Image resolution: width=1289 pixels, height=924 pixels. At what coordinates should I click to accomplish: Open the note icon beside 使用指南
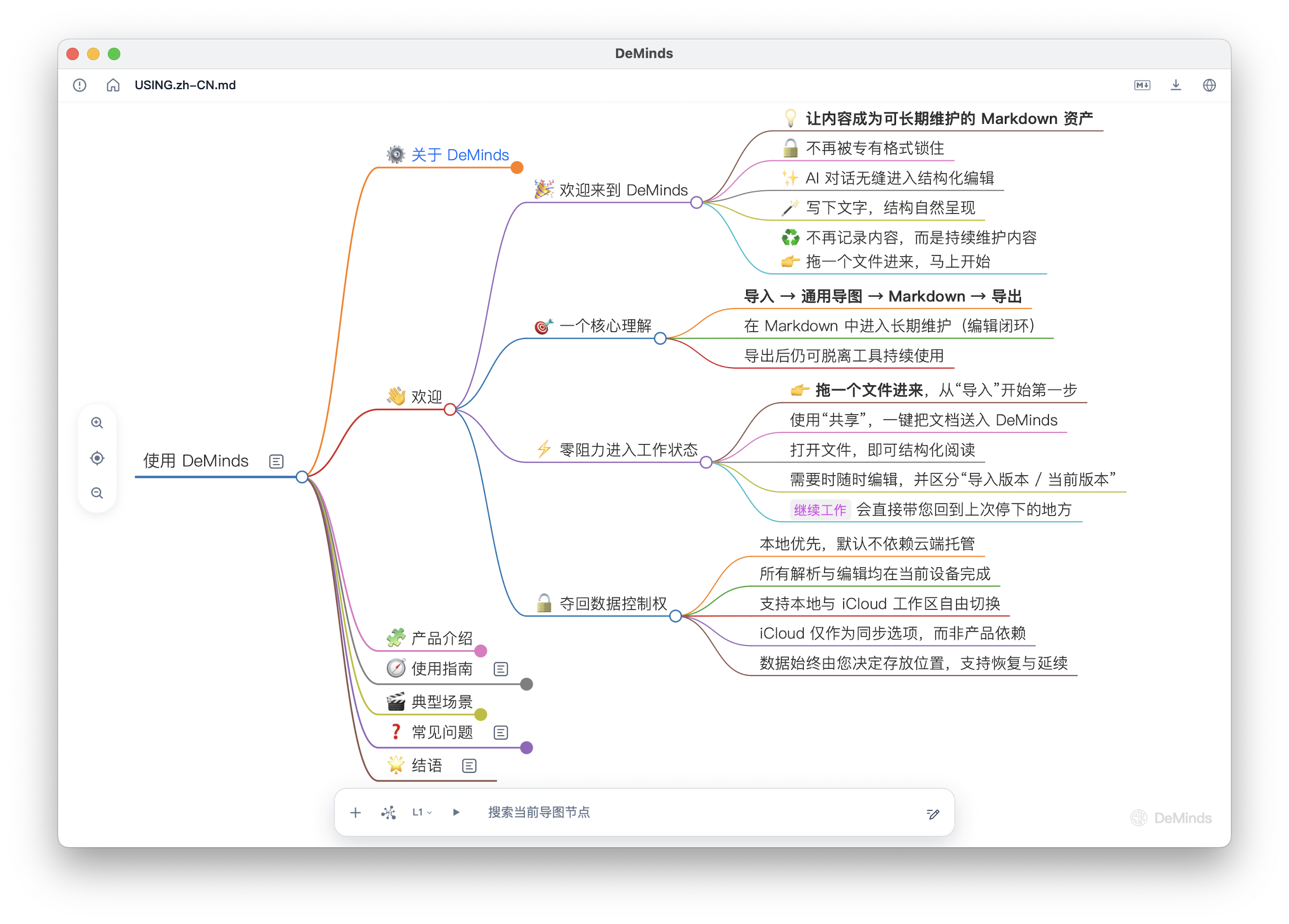pos(501,669)
